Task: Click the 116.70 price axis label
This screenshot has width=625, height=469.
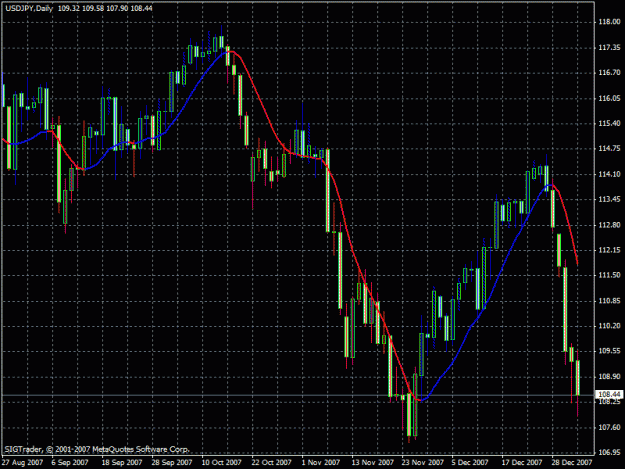Action: point(609,73)
